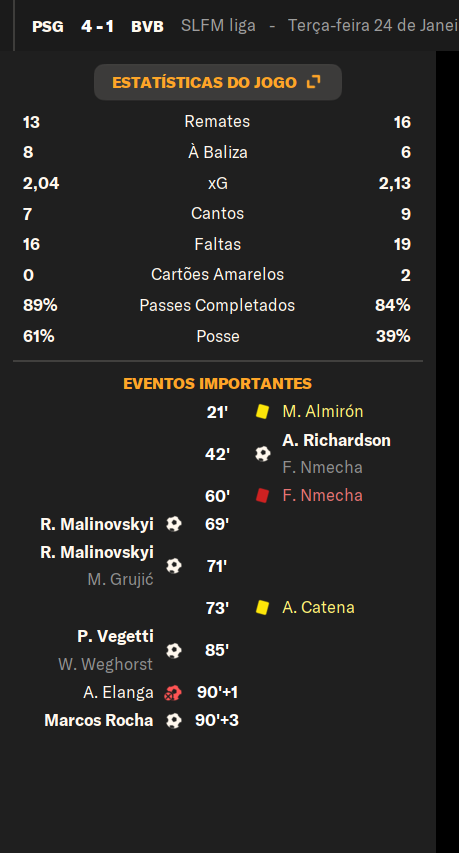459x853 pixels.
Task: Select assist provider W. Weghorst
Action: [x=106, y=664]
